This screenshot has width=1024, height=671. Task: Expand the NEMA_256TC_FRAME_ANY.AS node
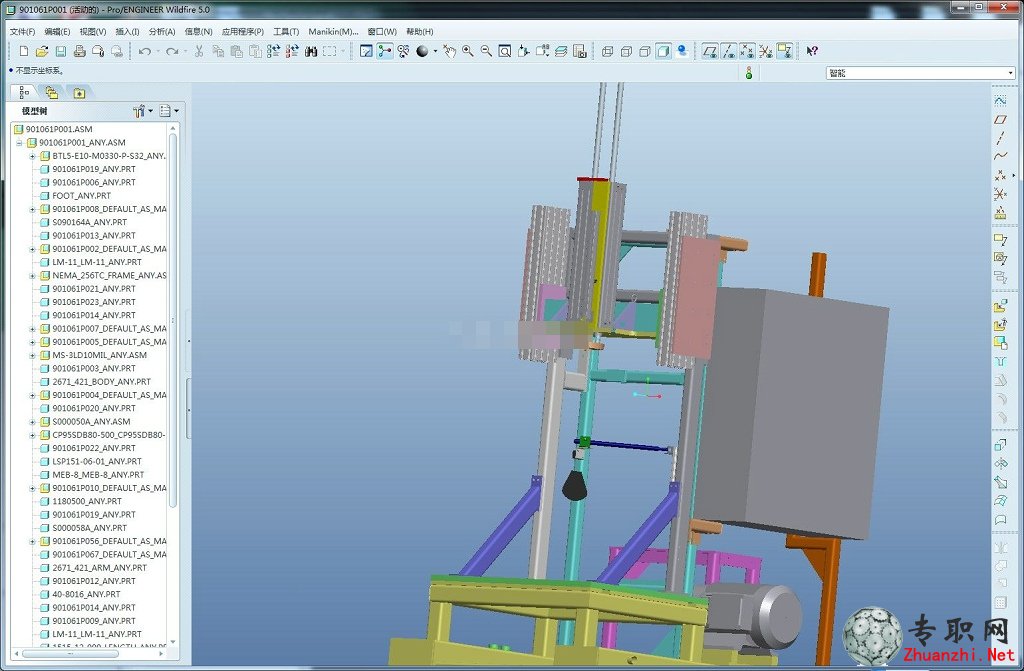(32, 276)
